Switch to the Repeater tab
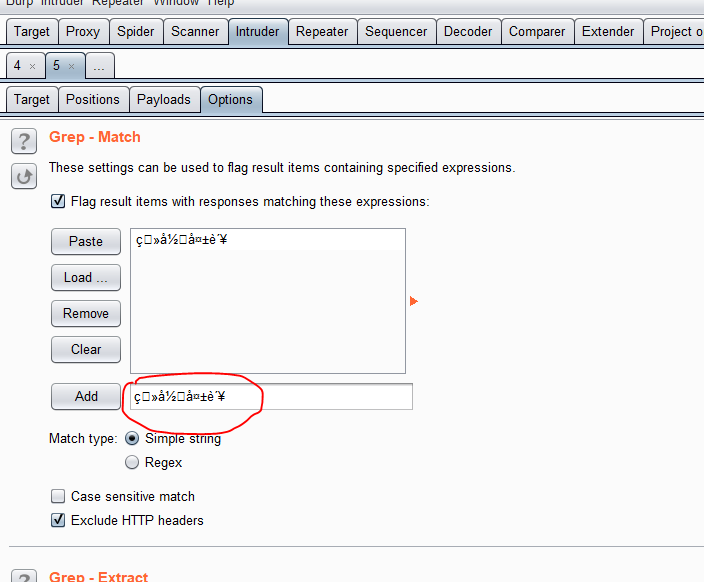The height and width of the screenshot is (582, 704). pos(322,31)
